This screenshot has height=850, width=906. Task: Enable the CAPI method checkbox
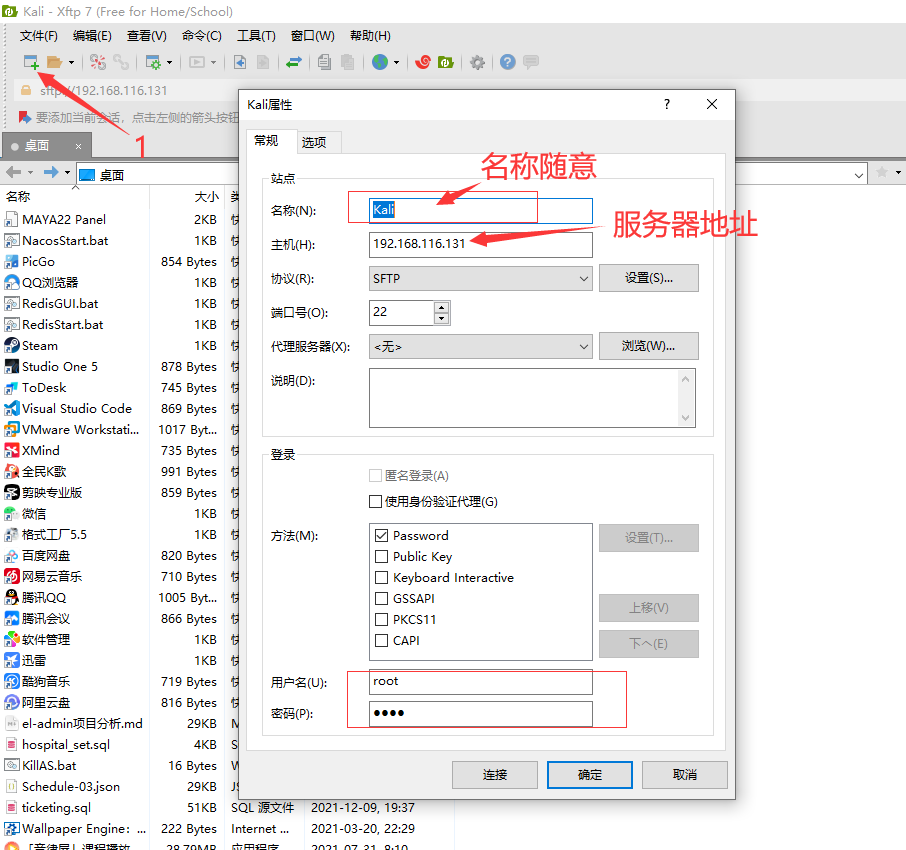tap(381, 640)
